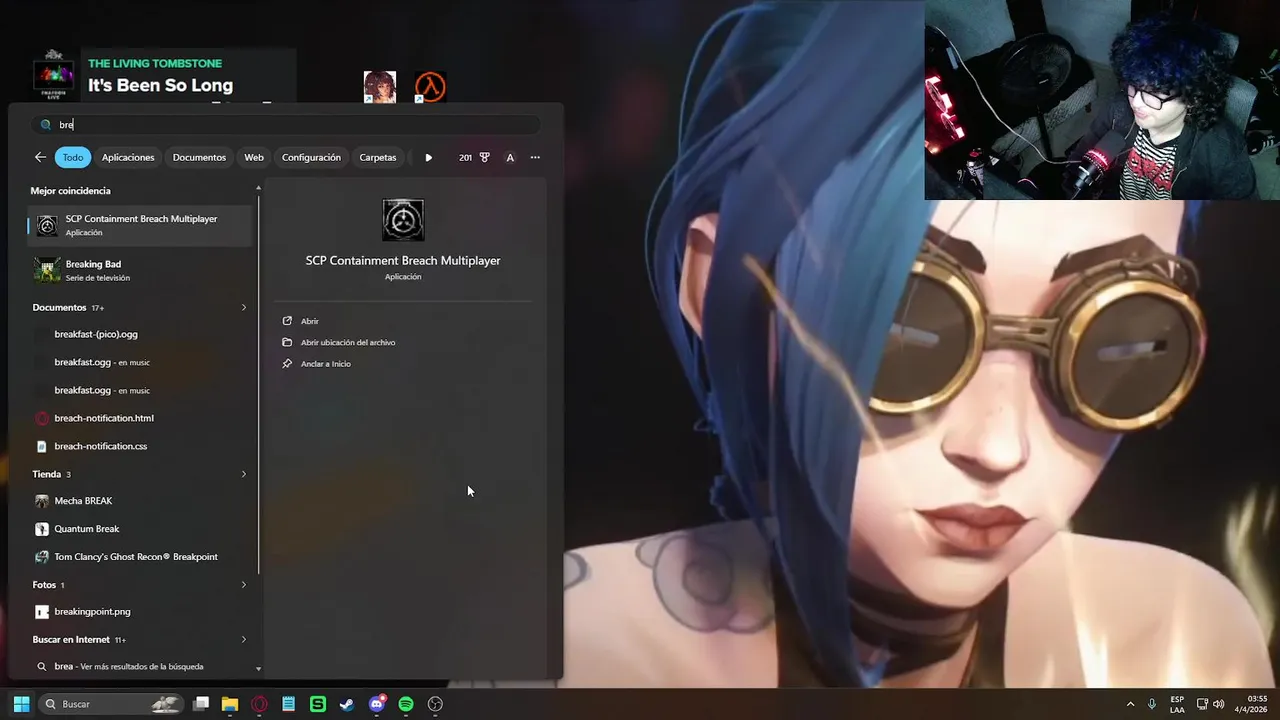Select the Todo filter tab
Viewport: 1280px width, 720px height.
pos(73,157)
